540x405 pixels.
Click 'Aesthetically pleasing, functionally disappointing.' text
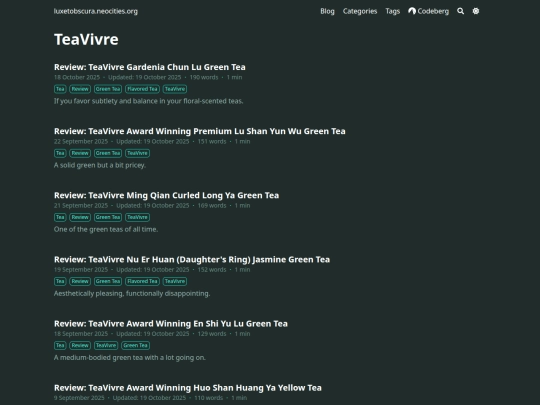[x=132, y=293]
